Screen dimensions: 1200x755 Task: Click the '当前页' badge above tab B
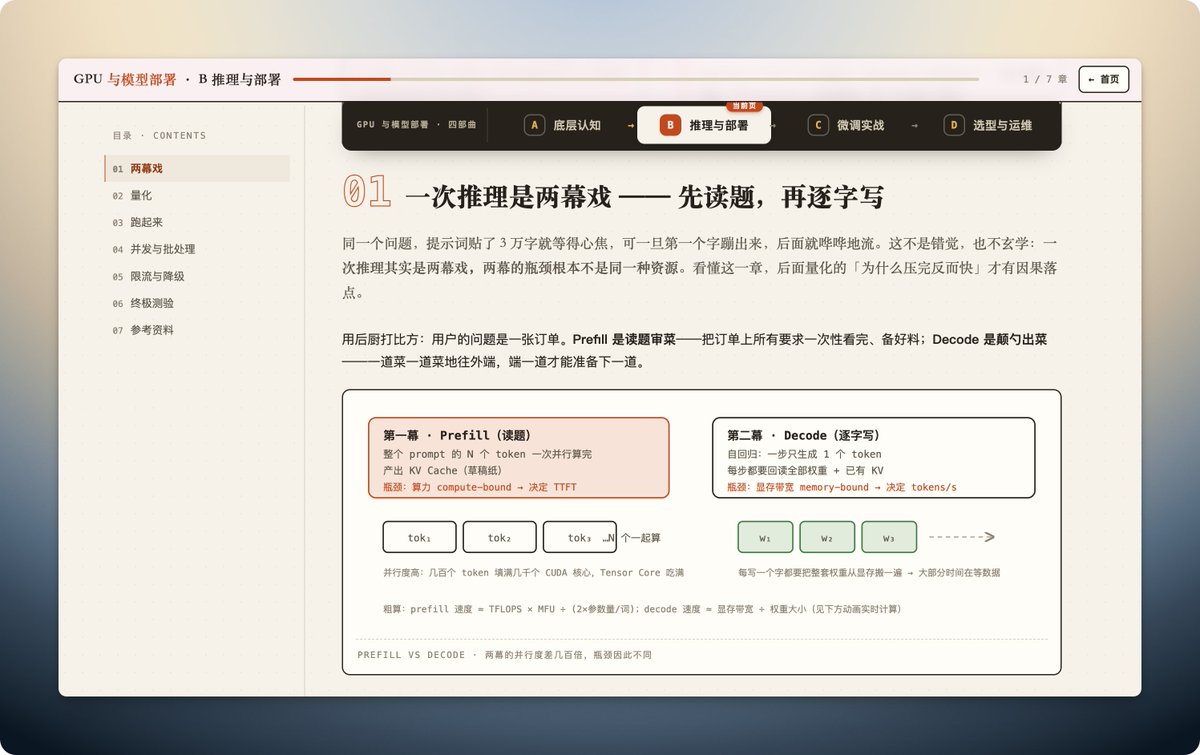click(x=742, y=105)
